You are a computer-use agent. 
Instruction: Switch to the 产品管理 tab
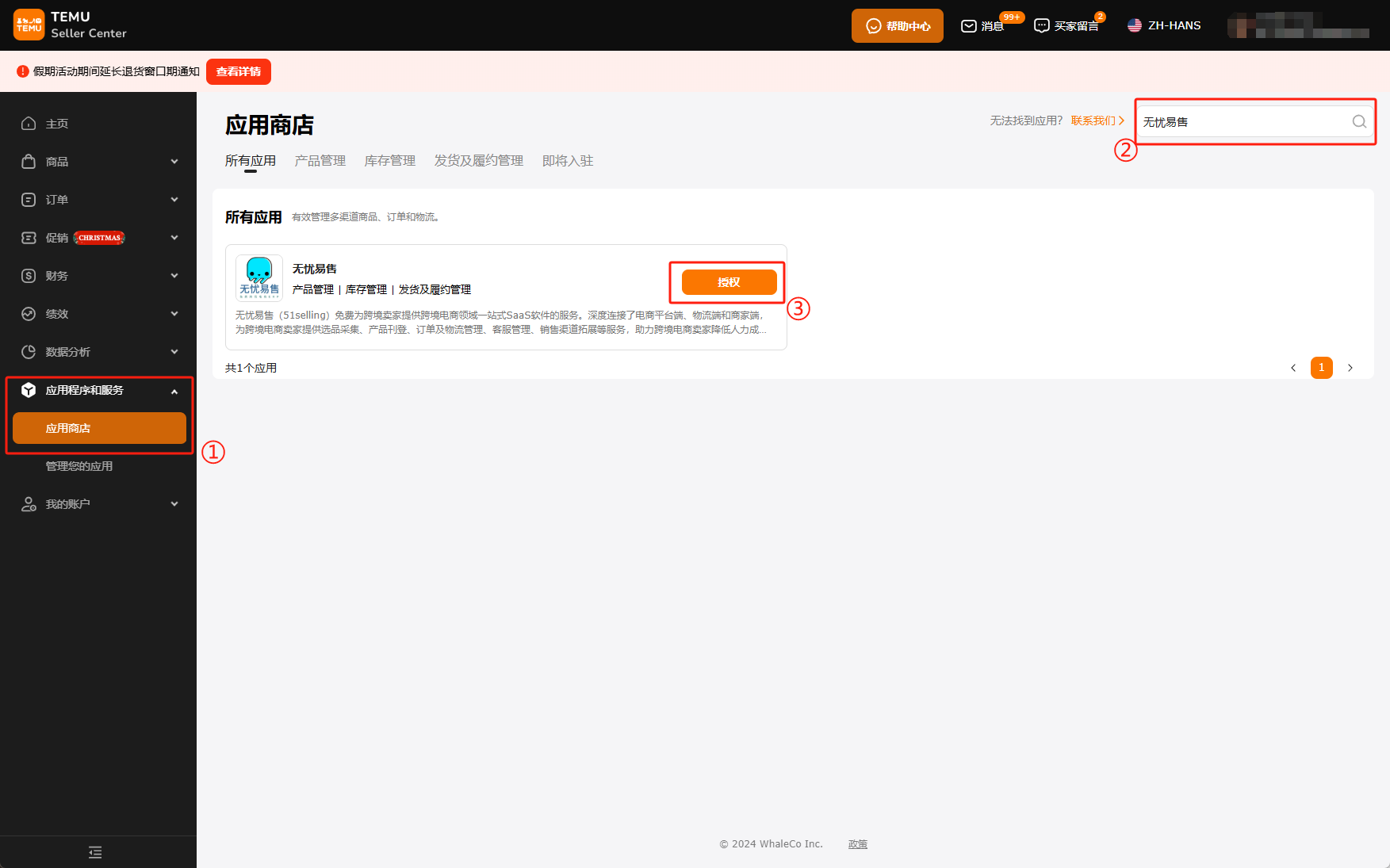pos(320,161)
